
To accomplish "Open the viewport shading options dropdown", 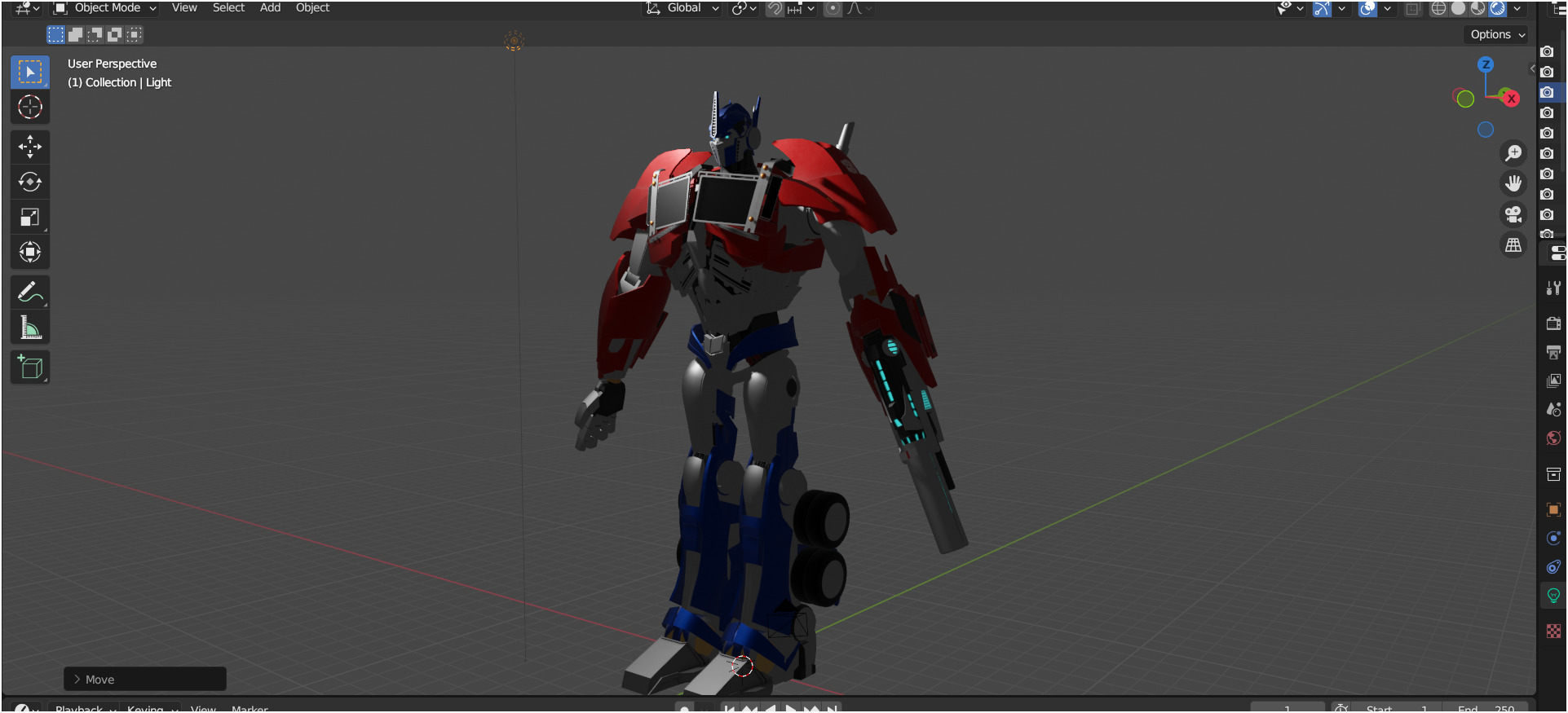I will [1517, 8].
